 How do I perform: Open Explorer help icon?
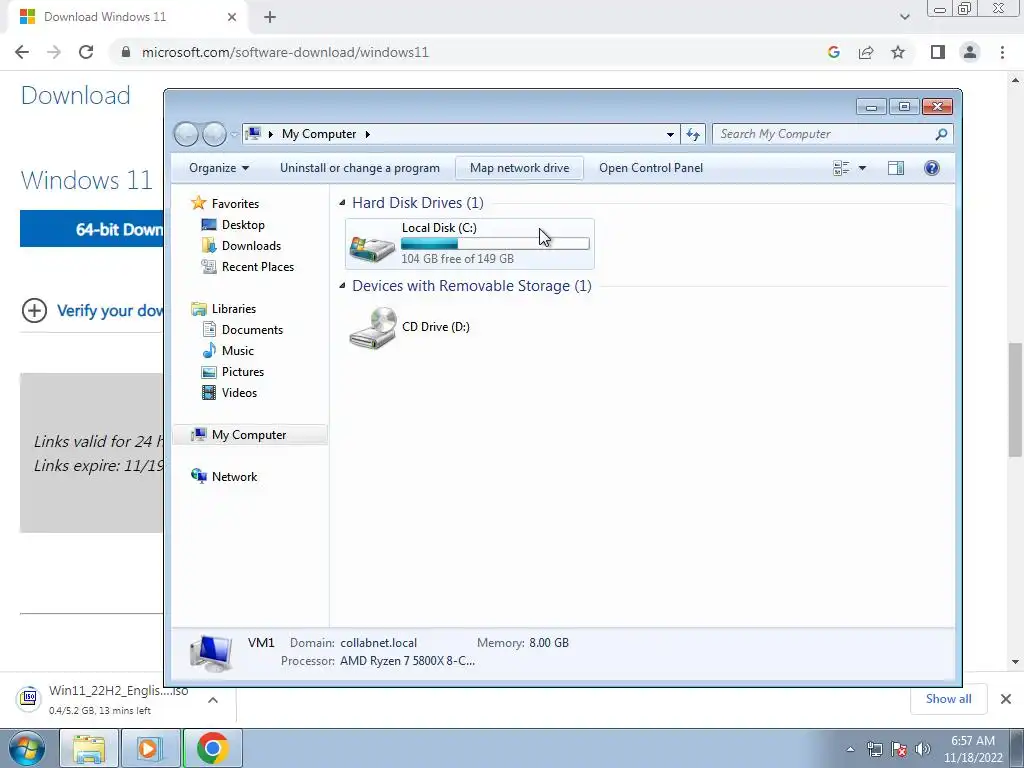(932, 168)
